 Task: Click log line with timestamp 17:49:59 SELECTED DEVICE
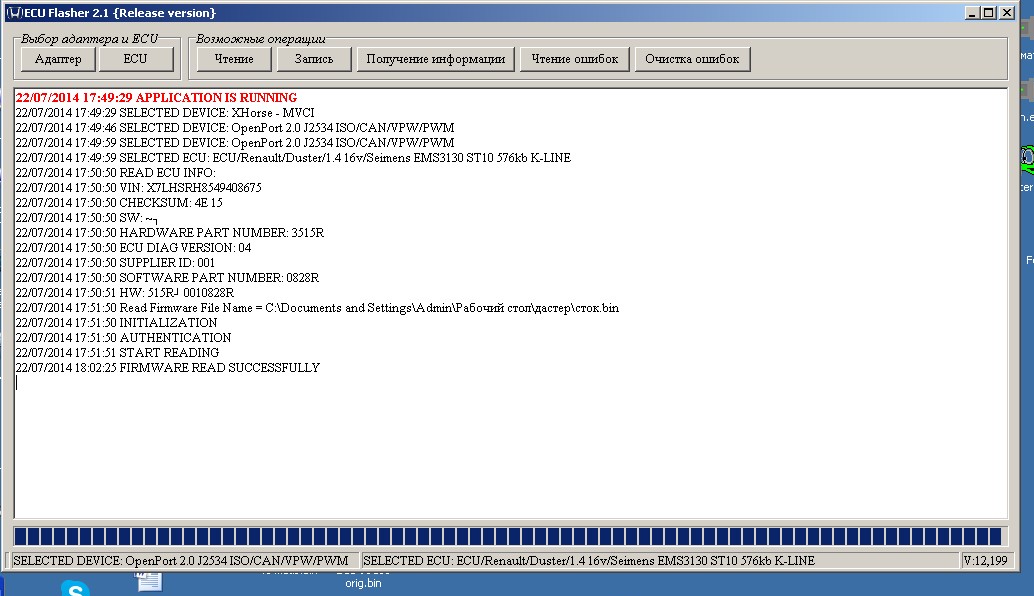(235, 143)
